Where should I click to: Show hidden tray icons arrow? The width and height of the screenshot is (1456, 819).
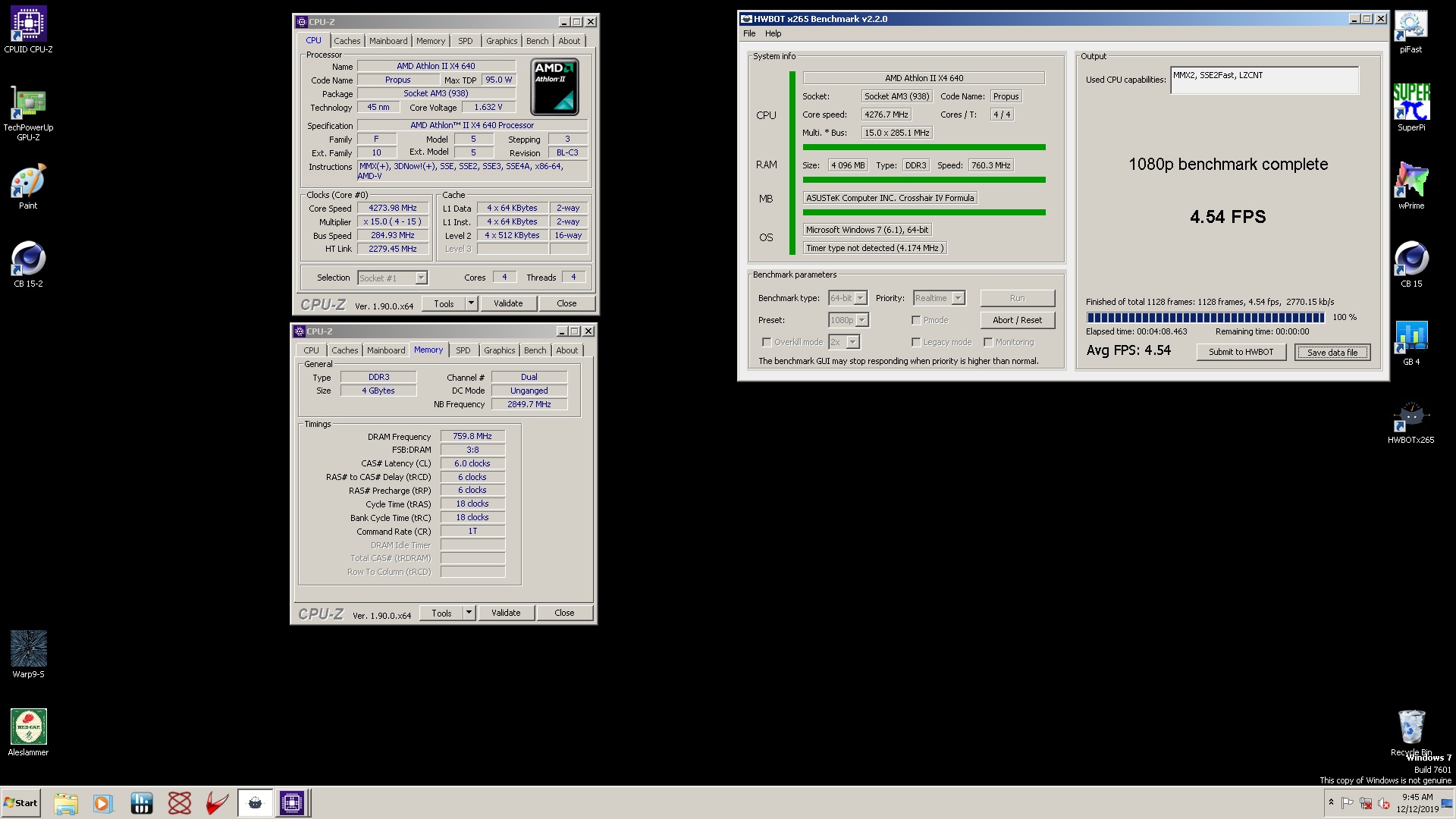click(1331, 802)
